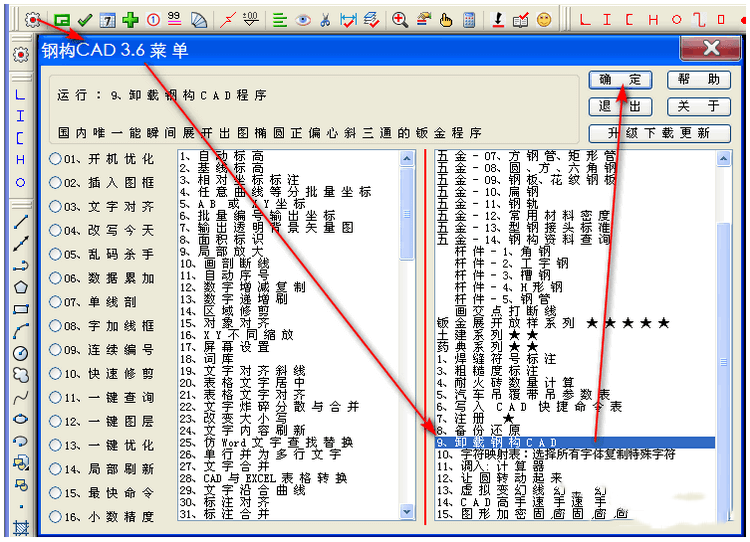Select the red H-beam section icon
This screenshot has width=750, height=542.
click(x=653, y=20)
